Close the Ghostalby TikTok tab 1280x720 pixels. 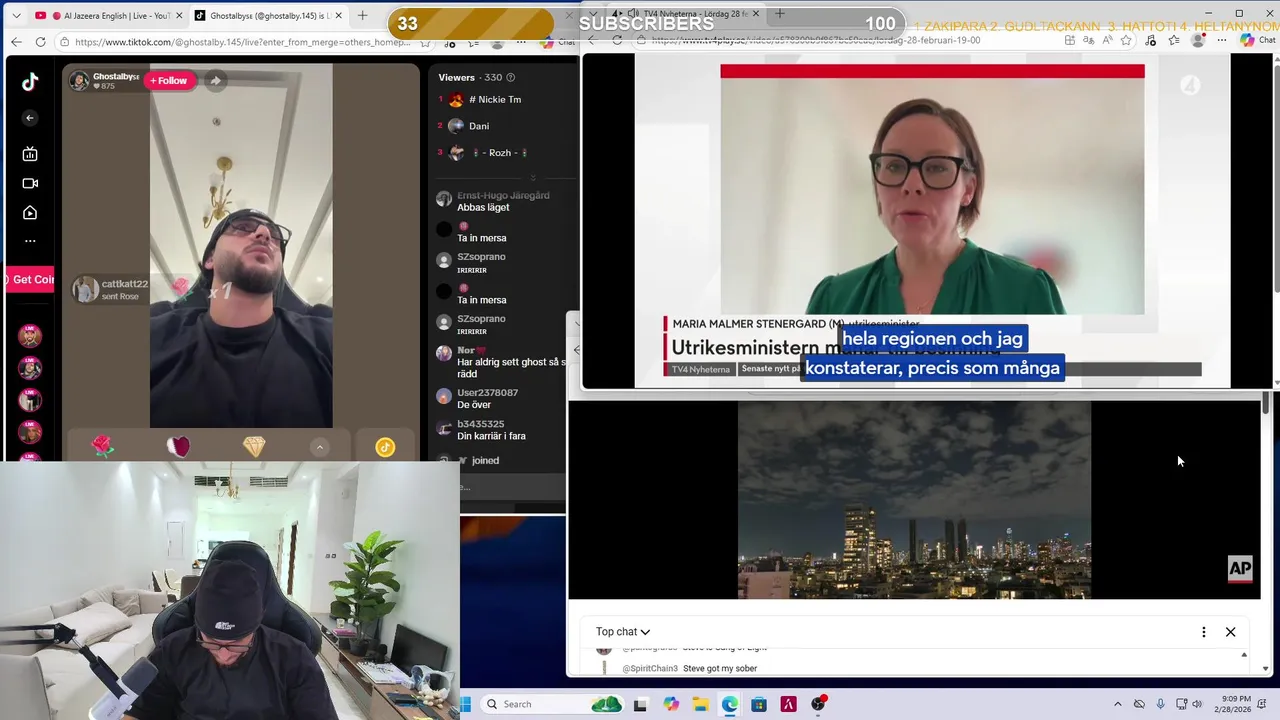point(338,16)
